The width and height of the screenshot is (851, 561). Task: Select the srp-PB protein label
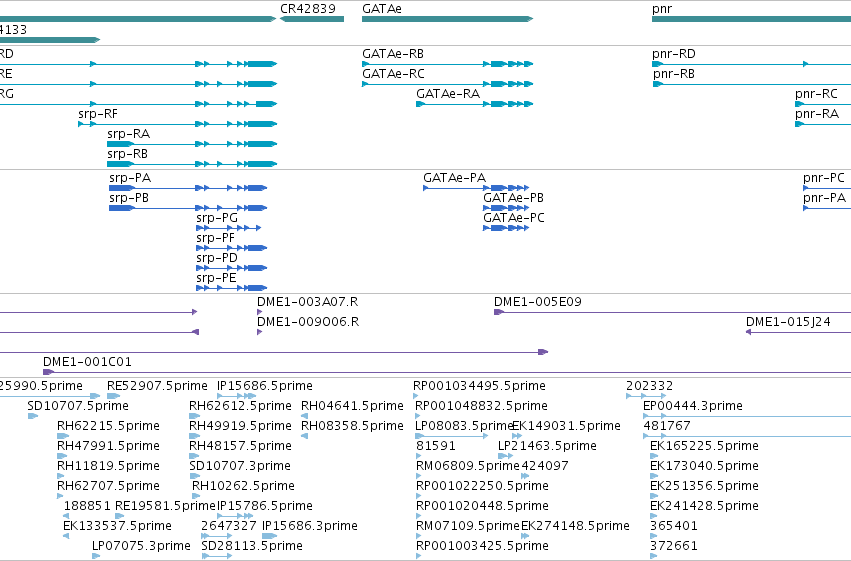click(129, 198)
